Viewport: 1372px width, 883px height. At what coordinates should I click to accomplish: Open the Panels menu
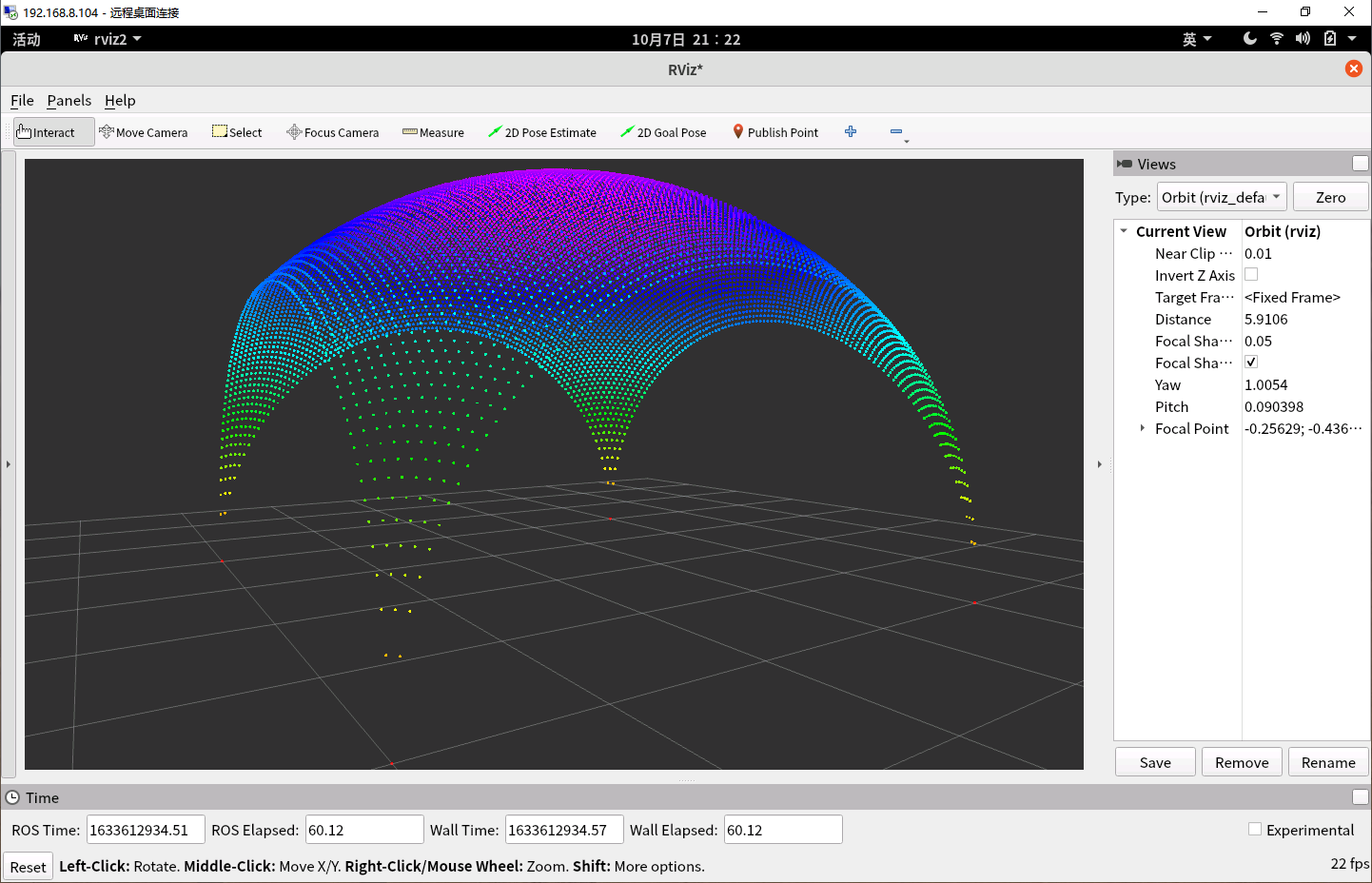(69, 101)
